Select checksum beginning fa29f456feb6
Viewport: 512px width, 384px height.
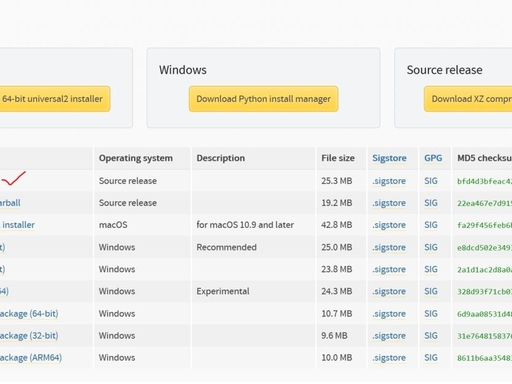(484, 225)
